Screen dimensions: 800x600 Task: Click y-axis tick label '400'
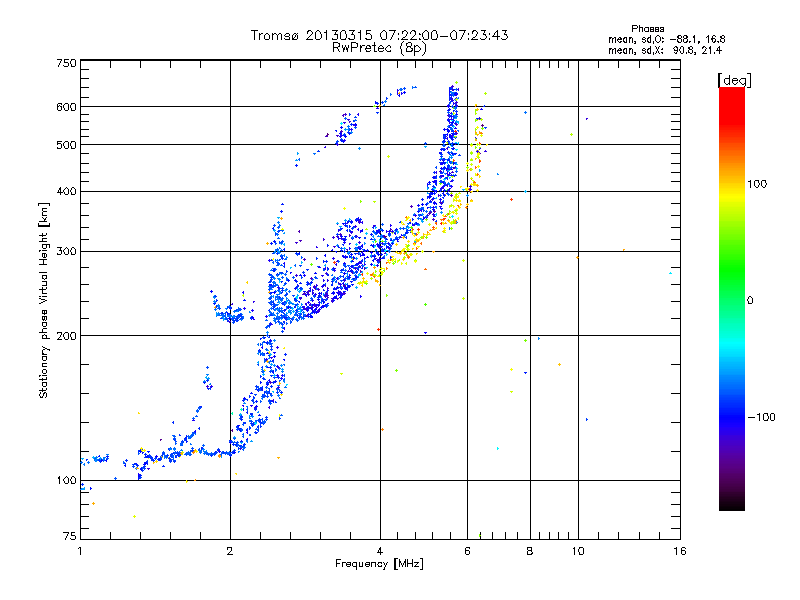click(x=66, y=192)
